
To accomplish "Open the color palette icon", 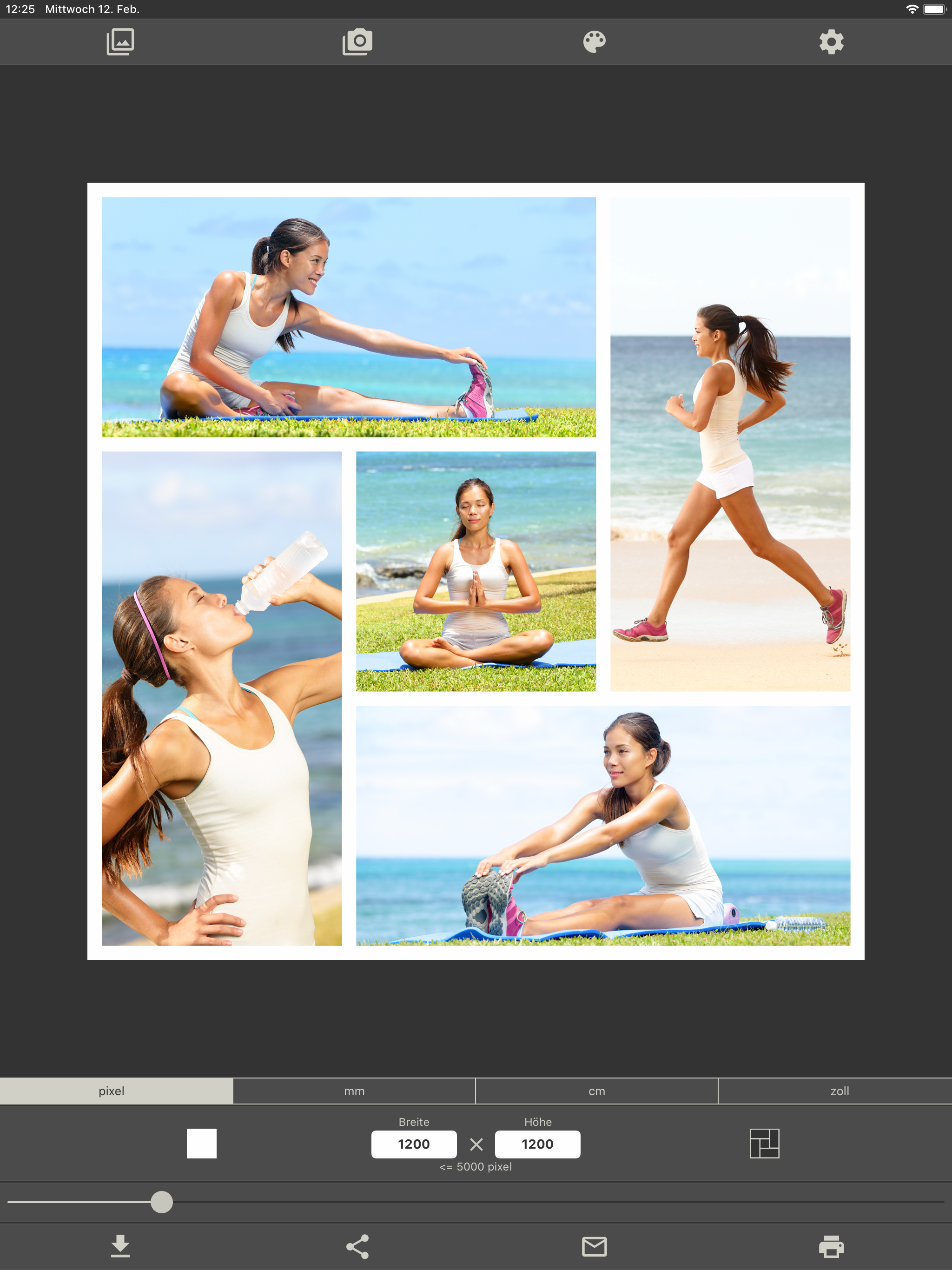I will pos(594,42).
